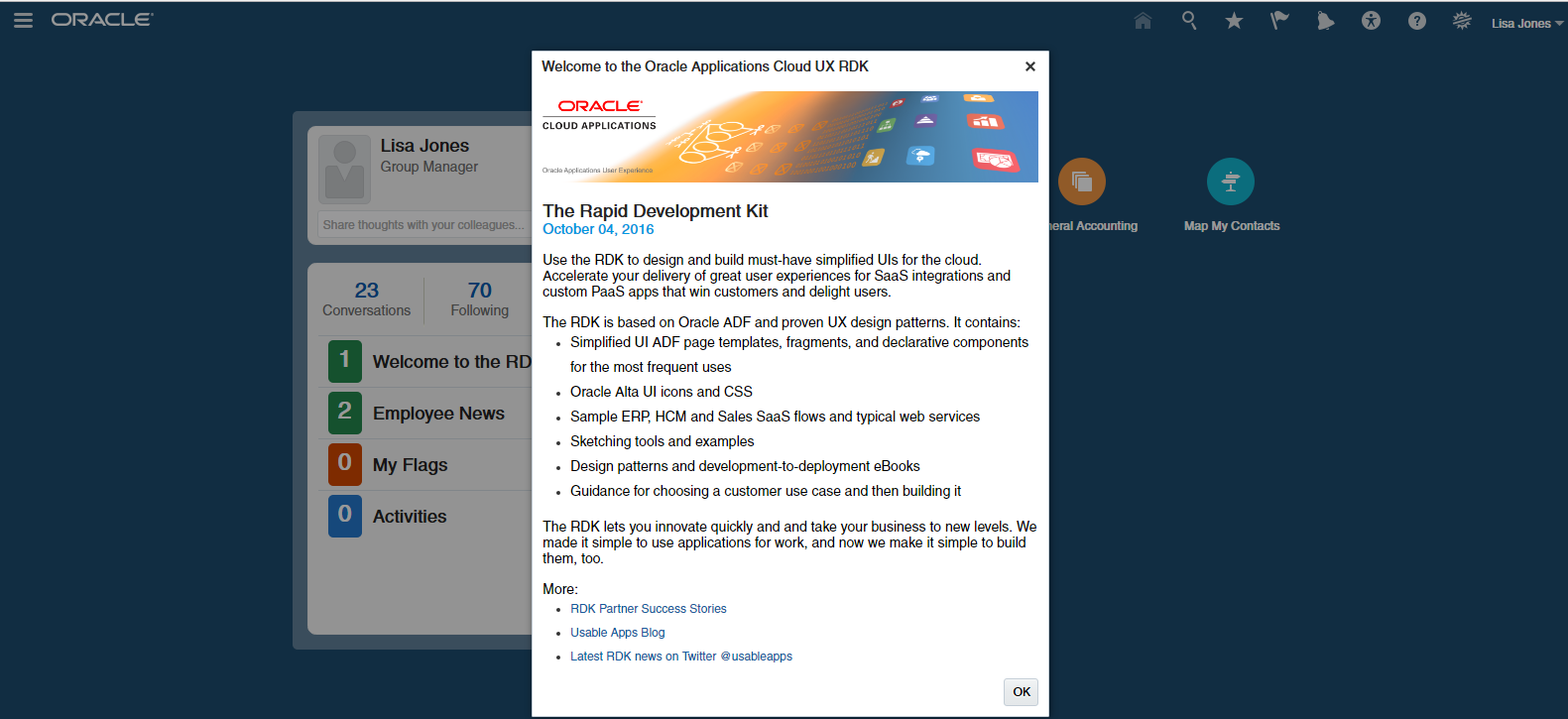Follow the Usable Apps Blog link
This screenshot has height=719, width=1568.
pos(617,633)
